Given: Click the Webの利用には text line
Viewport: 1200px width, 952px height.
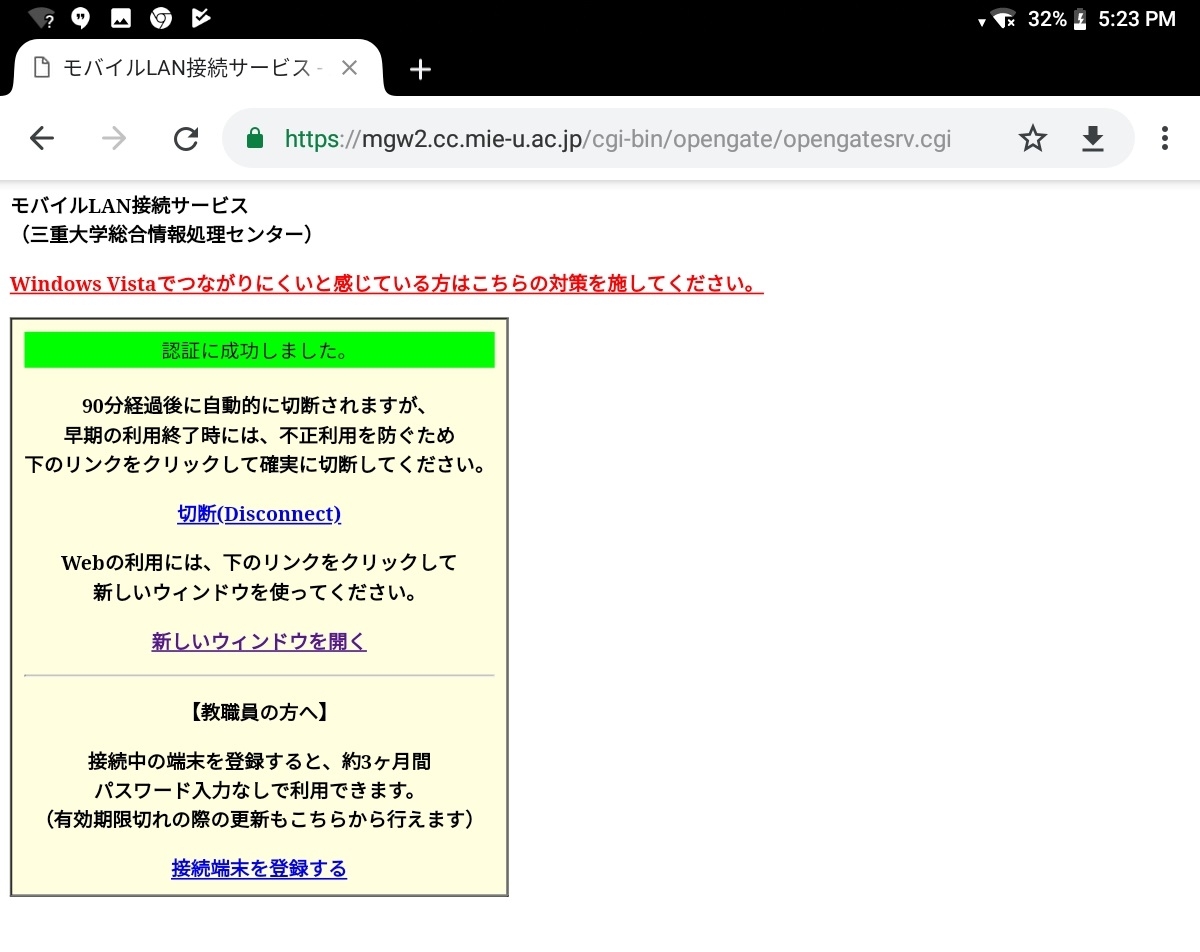Looking at the screenshot, I should coord(259,562).
